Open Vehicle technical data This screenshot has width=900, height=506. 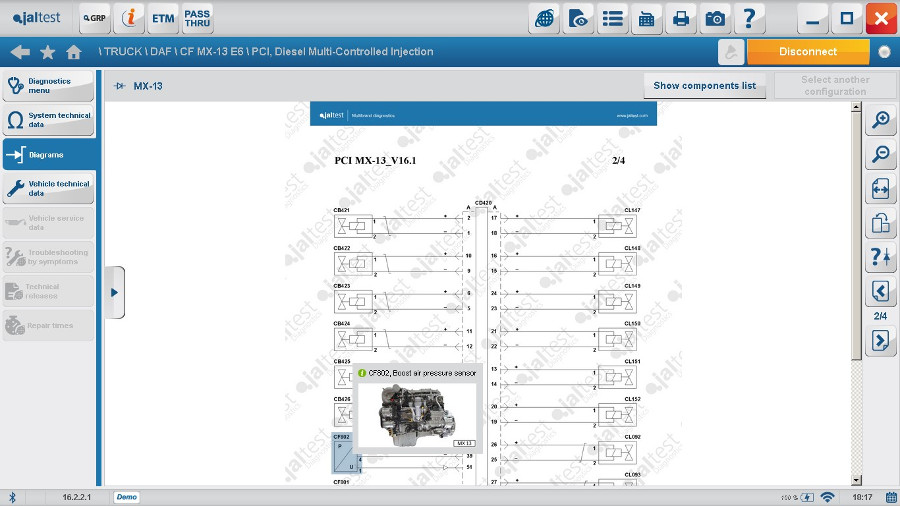(48, 188)
